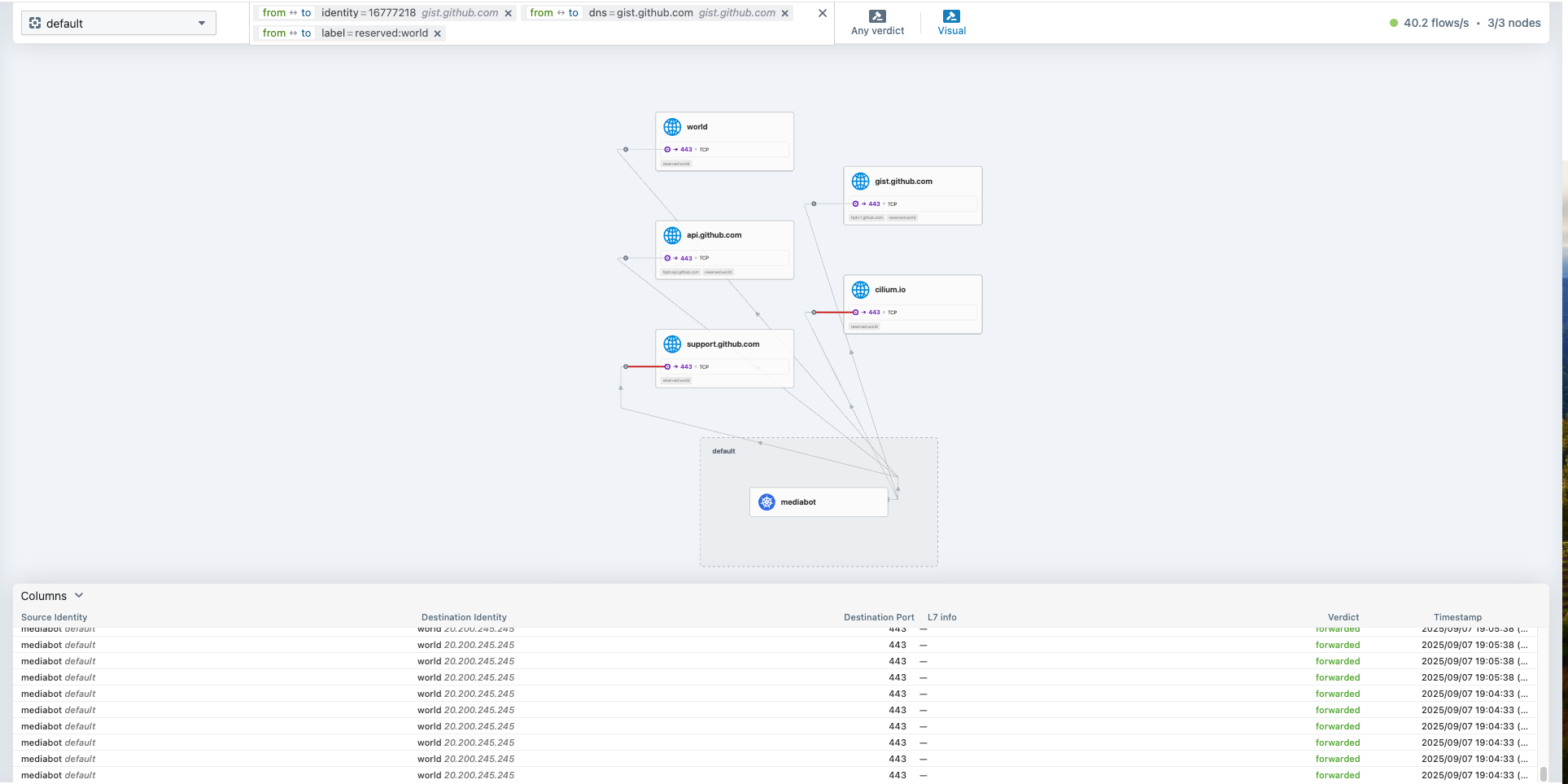The width and height of the screenshot is (1568, 784).
Task: Click the default namespace group label
Action: pos(723,451)
